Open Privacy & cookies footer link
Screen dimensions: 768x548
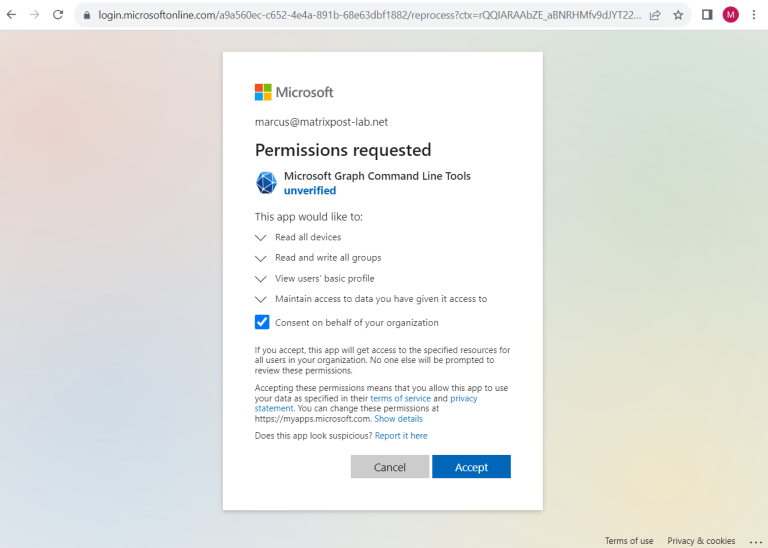[x=701, y=541]
